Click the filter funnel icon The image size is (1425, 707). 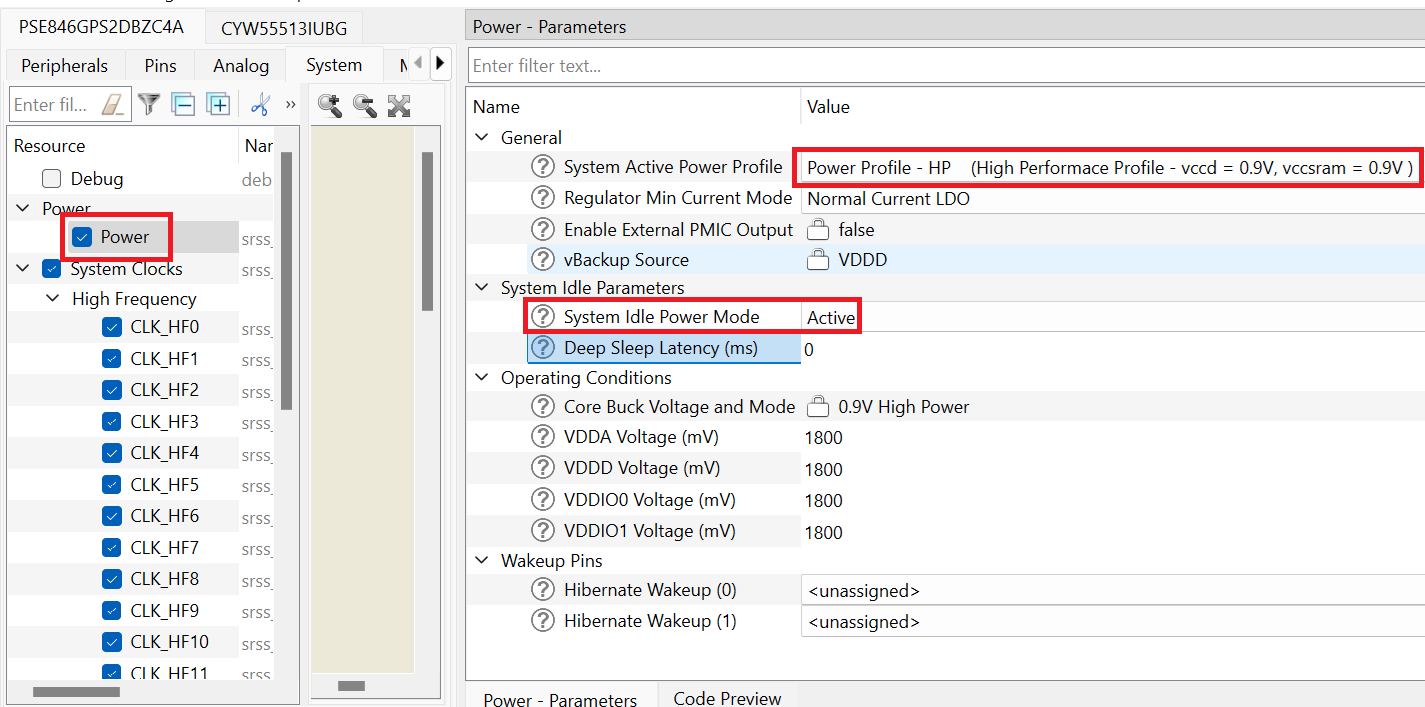pyautogui.click(x=149, y=104)
